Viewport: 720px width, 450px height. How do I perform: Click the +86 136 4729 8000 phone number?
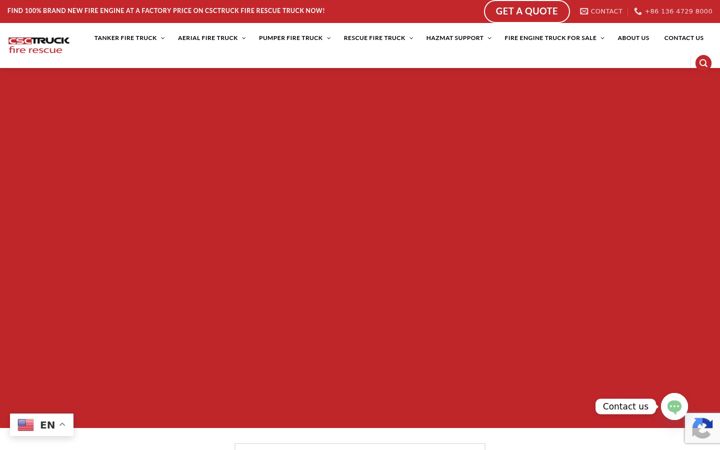(679, 11)
